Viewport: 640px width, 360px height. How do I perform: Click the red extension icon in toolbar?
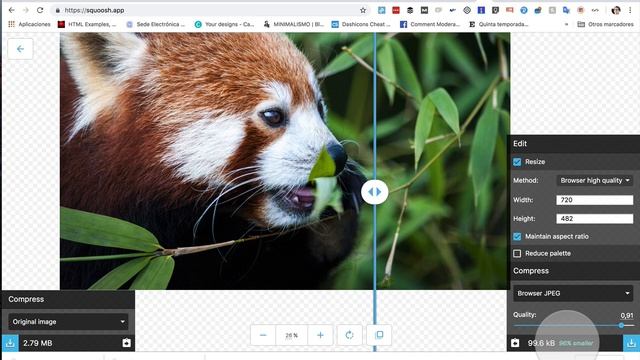pyautogui.click(x=396, y=10)
